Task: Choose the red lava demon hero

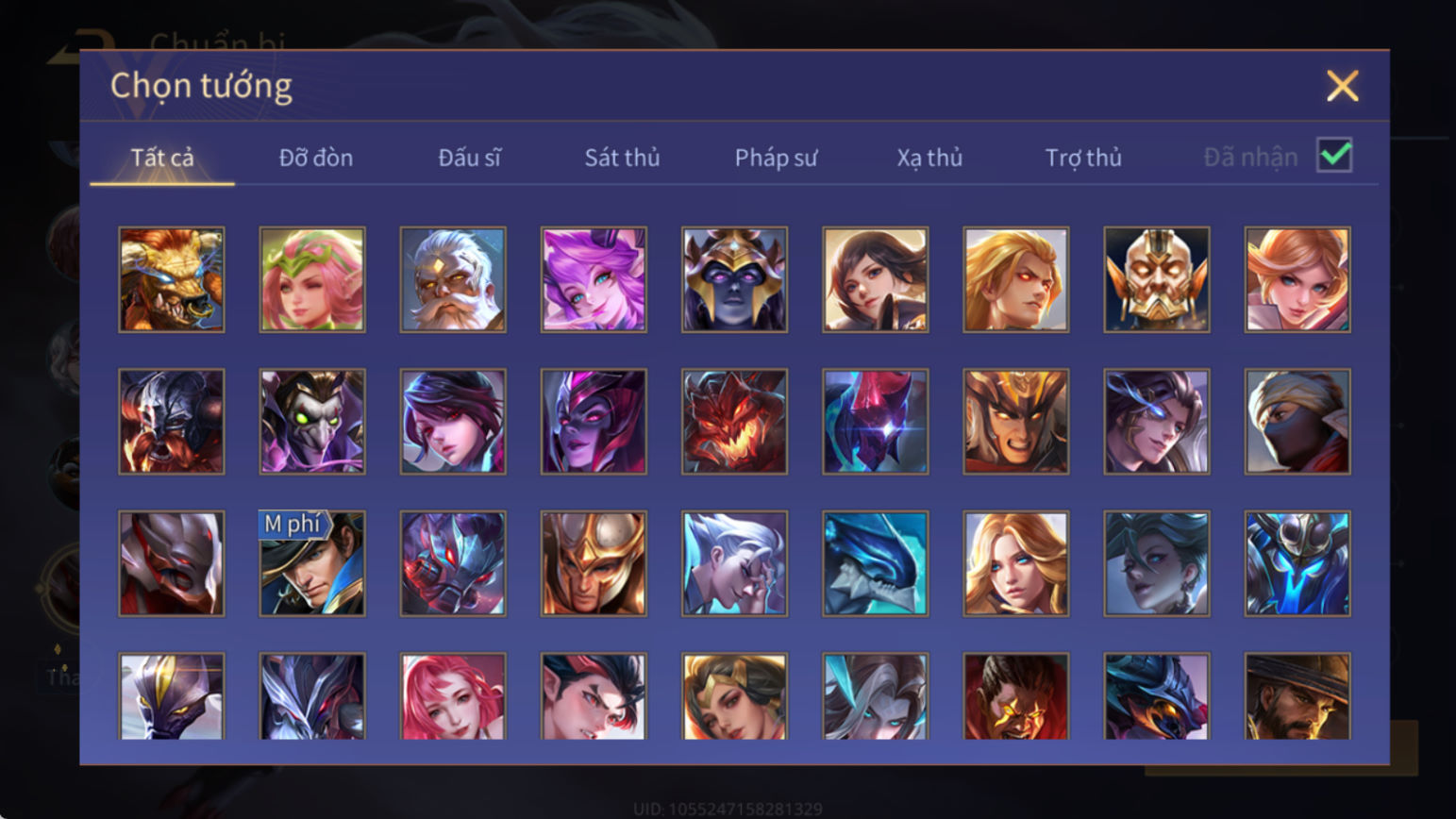Action: (x=734, y=422)
